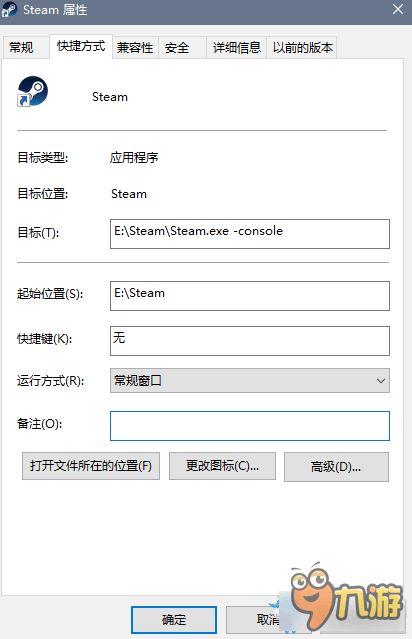The height and width of the screenshot is (639, 412).
Task: Switch to the 常规 tab
Action: 21,47
